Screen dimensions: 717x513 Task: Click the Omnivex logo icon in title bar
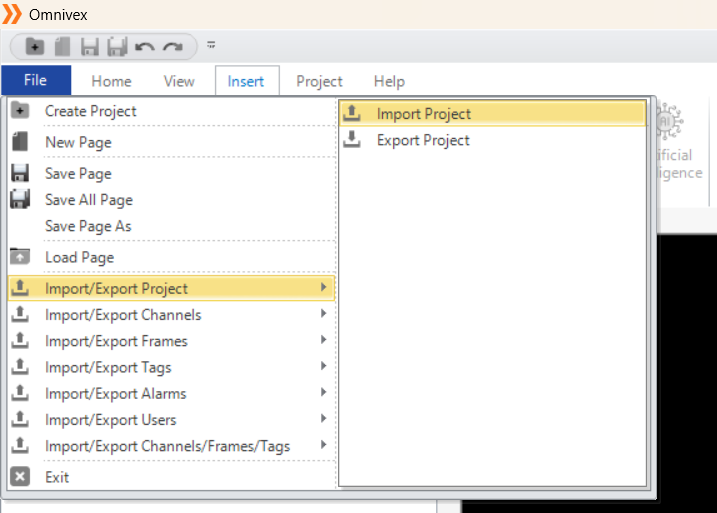(12, 14)
